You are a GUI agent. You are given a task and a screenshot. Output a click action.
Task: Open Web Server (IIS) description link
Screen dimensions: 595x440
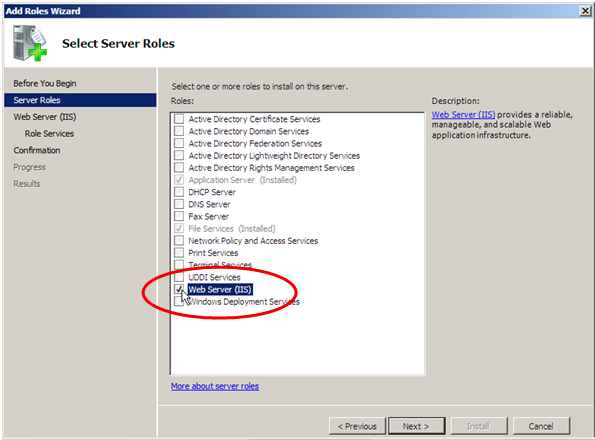click(463, 115)
